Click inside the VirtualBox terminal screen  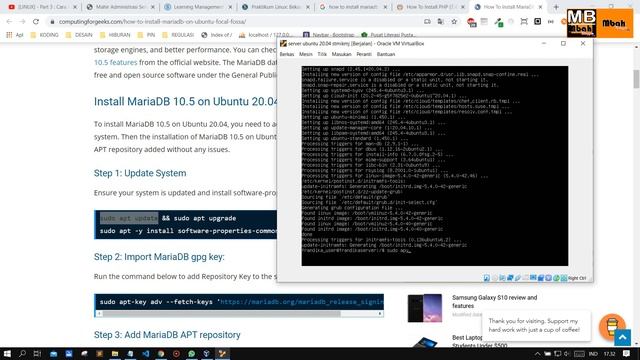(x=435, y=166)
